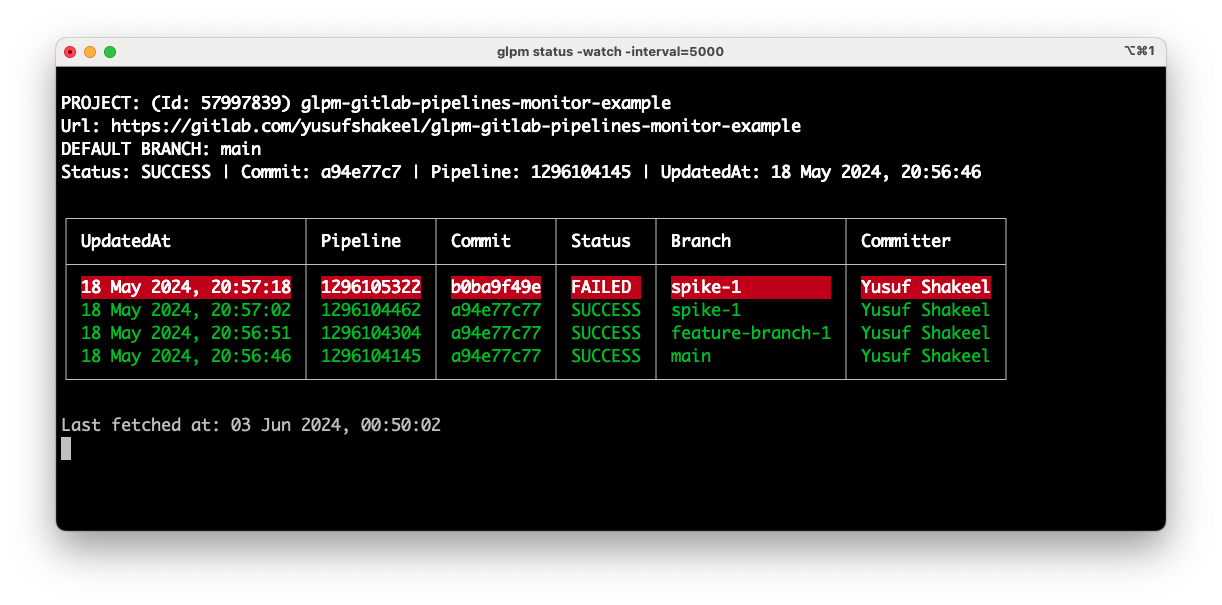Click committer Yusuf Shakeel in the failed row
The height and width of the screenshot is (605, 1222).
923,287
